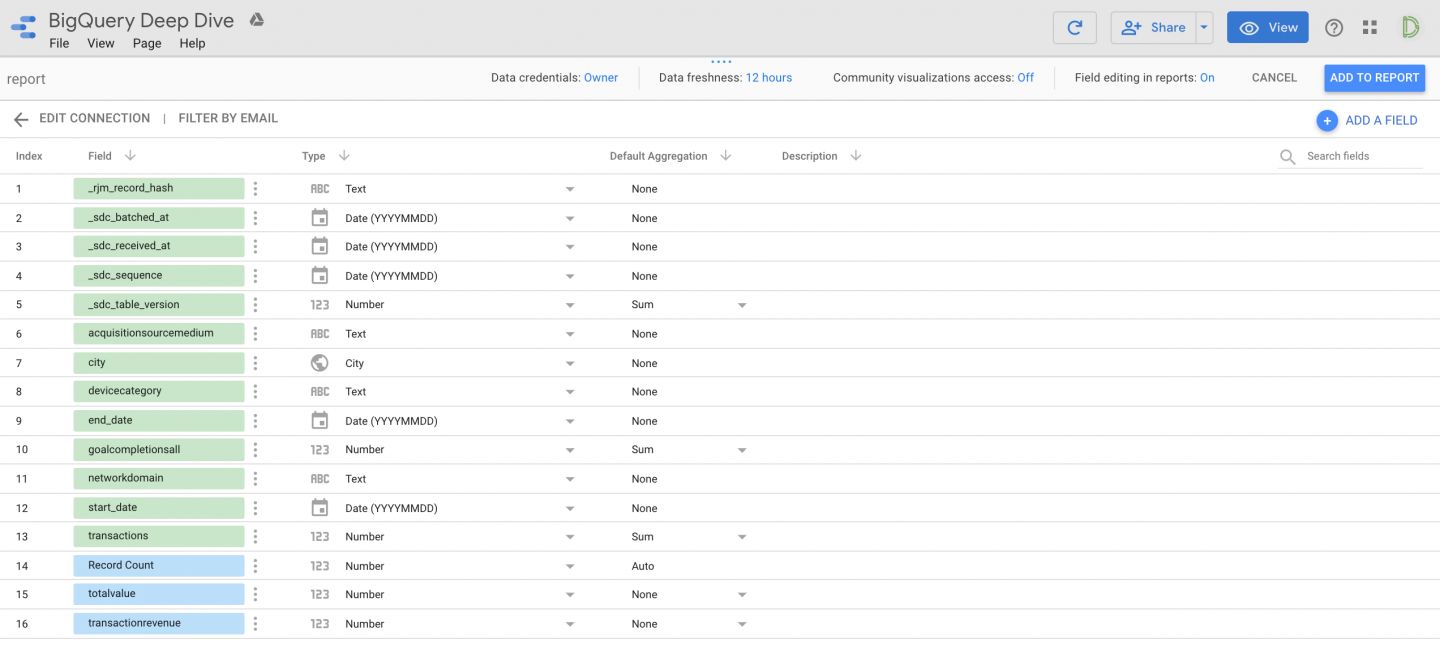Click the back arrow next to Edit Connection
The width and height of the screenshot is (1440, 665).
[x=20, y=118]
